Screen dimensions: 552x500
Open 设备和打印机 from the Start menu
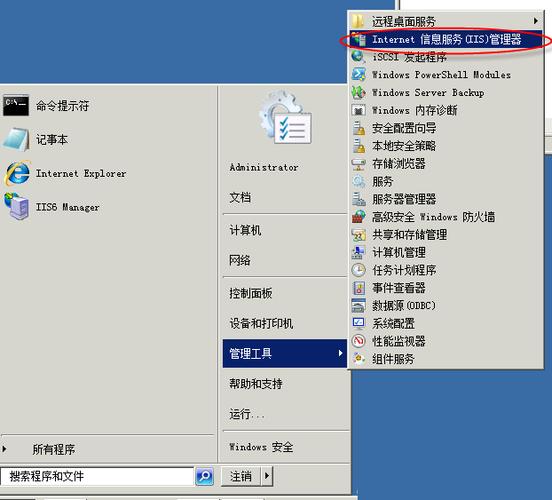[261, 323]
